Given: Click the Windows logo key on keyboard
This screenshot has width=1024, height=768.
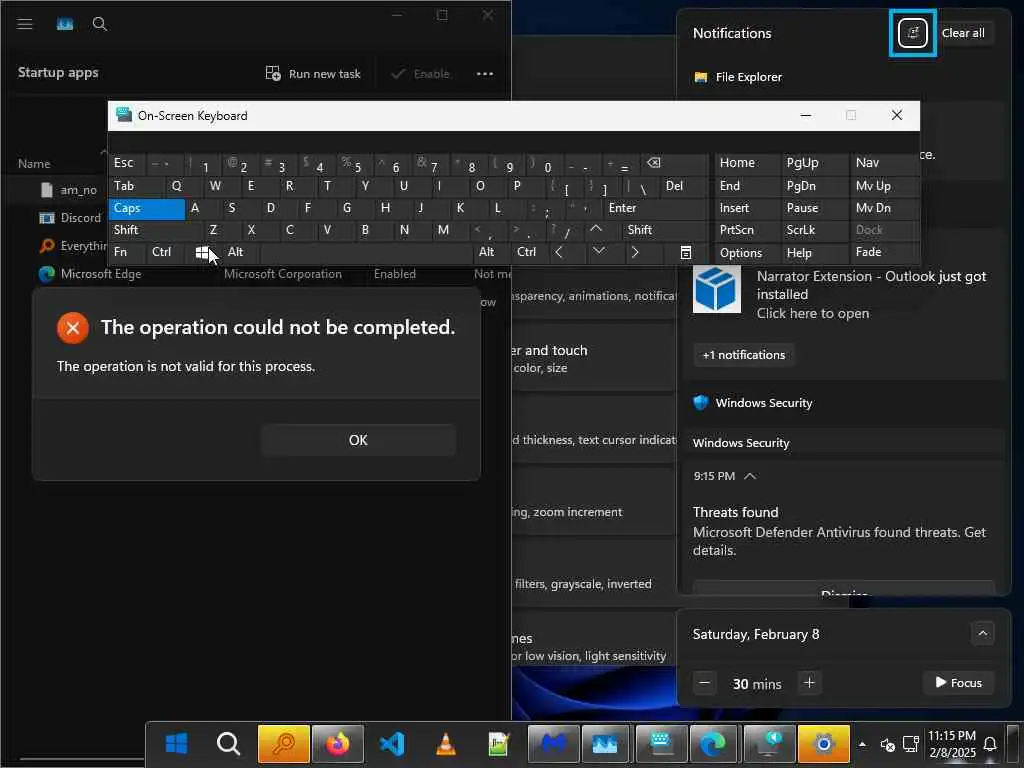Looking at the screenshot, I should [203, 252].
